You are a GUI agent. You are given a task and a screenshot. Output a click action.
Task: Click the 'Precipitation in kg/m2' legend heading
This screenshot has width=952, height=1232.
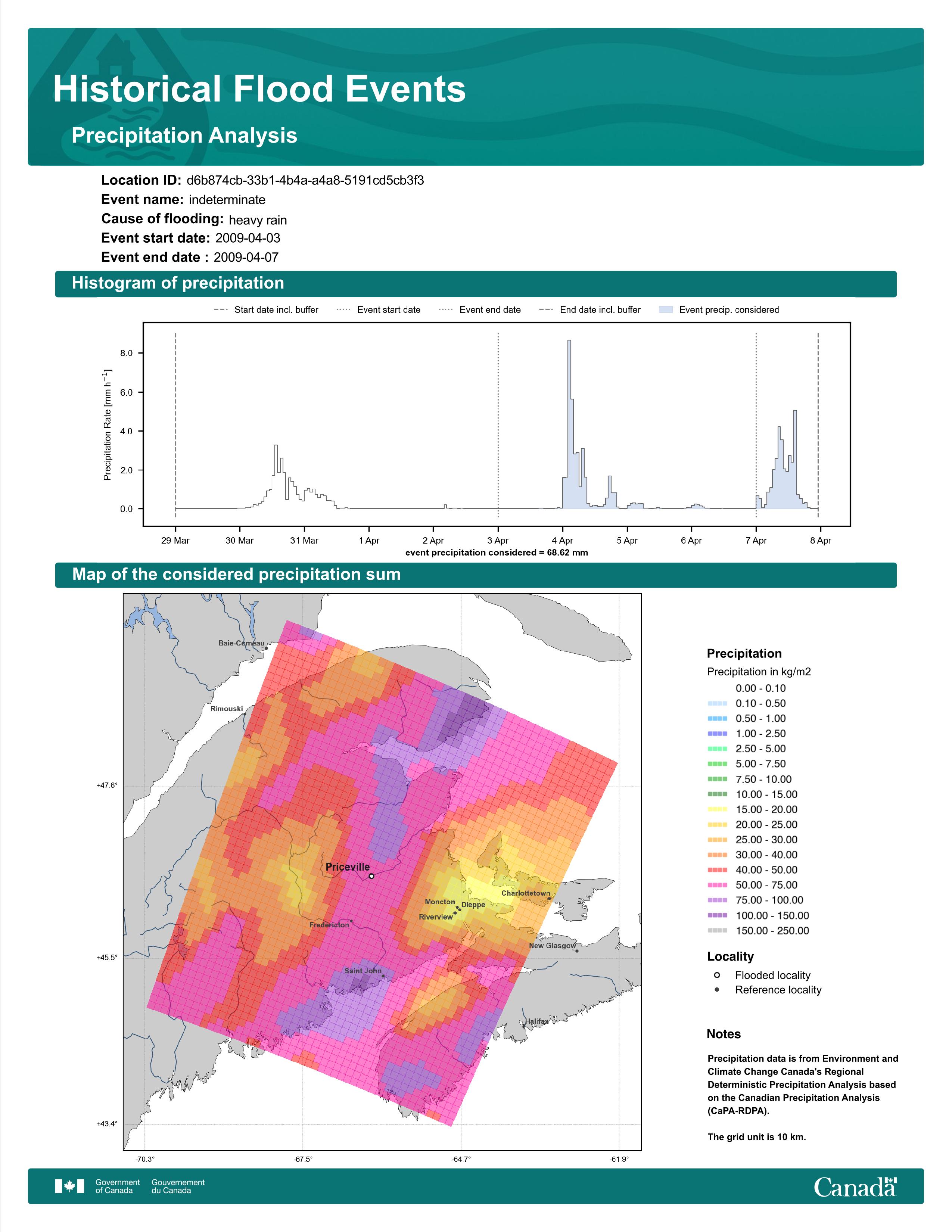[x=759, y=672]
